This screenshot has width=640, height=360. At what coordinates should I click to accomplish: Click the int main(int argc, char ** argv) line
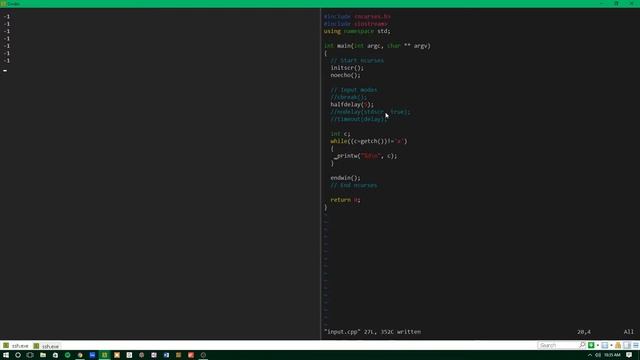point(377,46)
